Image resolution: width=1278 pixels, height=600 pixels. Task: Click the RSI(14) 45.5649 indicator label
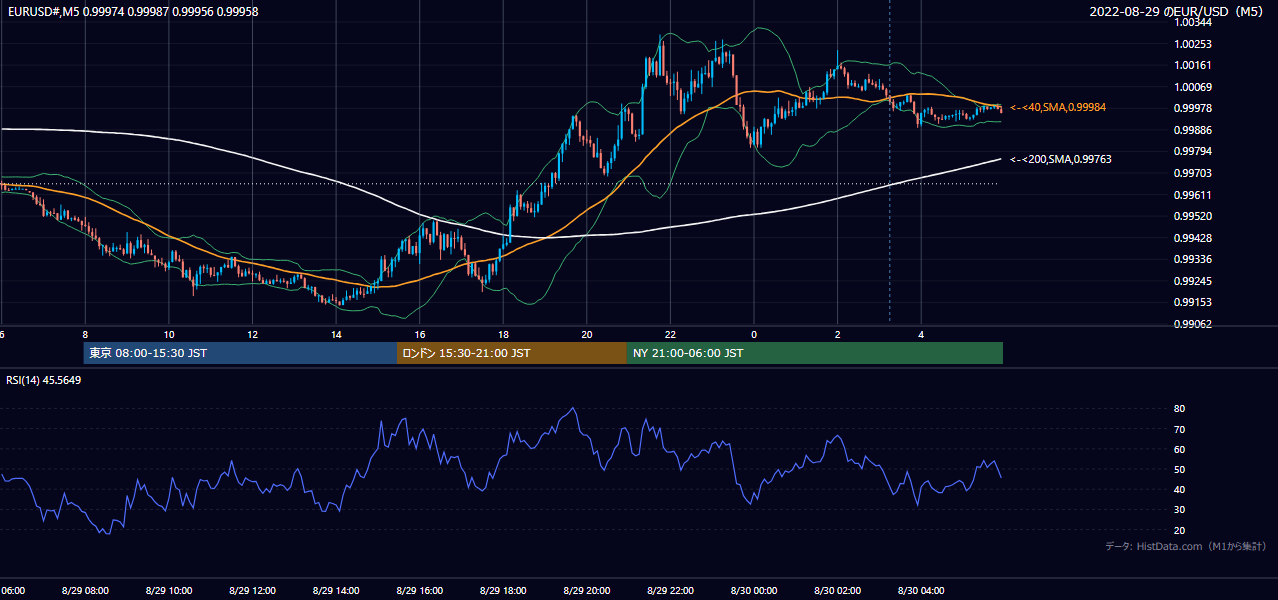[x=44, y=380]
